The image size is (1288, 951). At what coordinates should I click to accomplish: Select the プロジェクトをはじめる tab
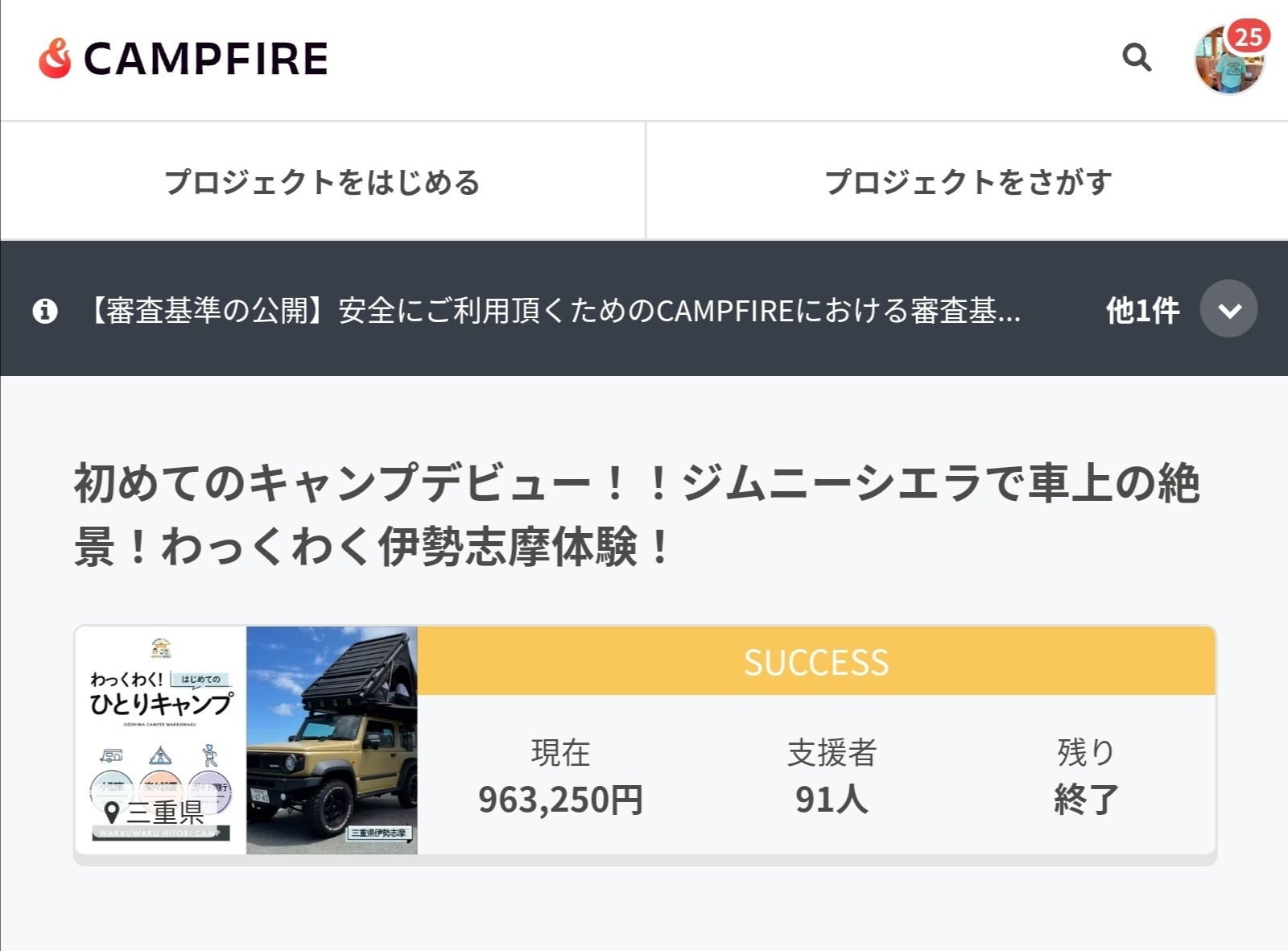pos(322,182)
